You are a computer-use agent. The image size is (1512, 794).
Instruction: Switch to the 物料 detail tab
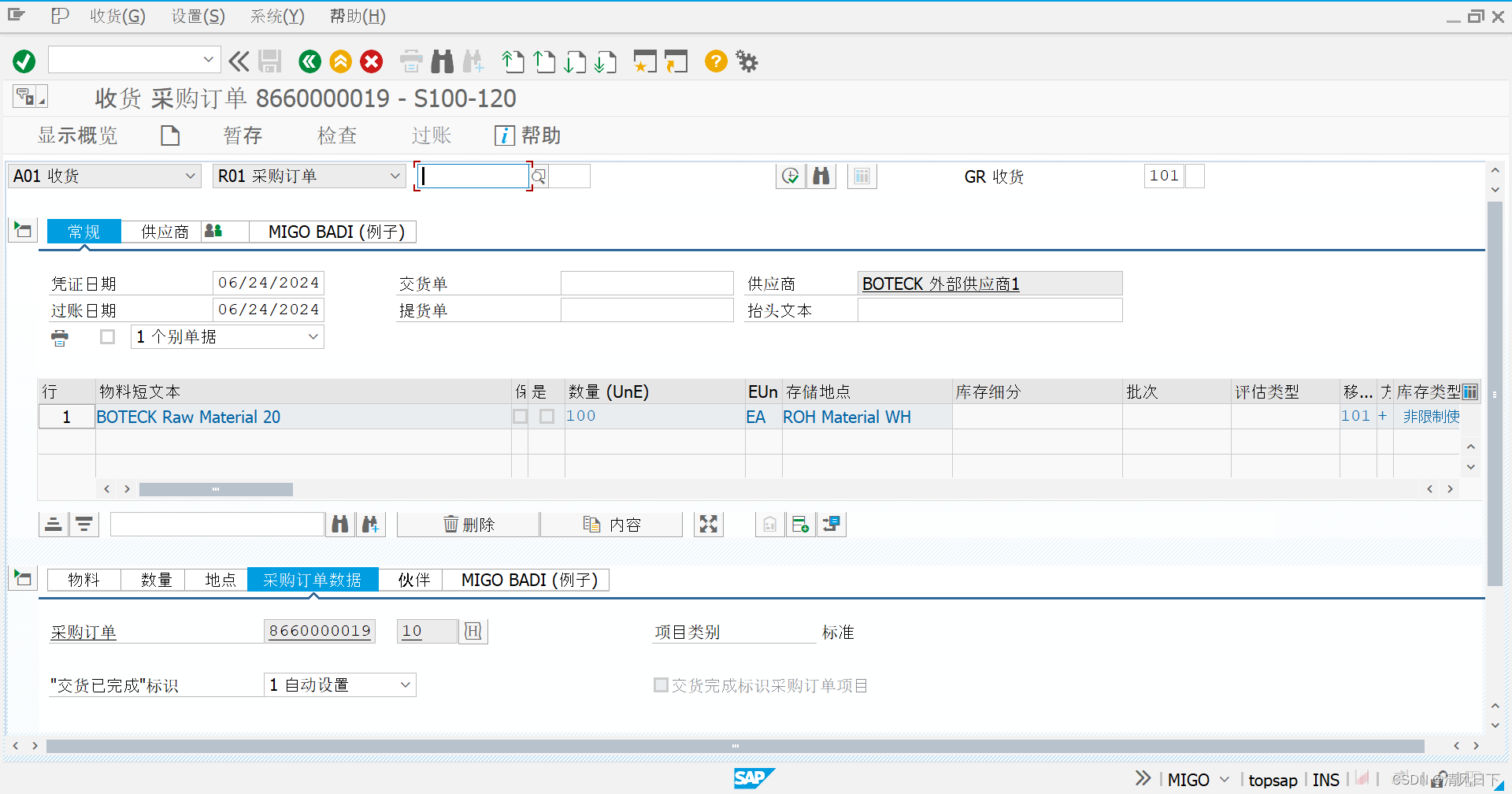point(83,580)
